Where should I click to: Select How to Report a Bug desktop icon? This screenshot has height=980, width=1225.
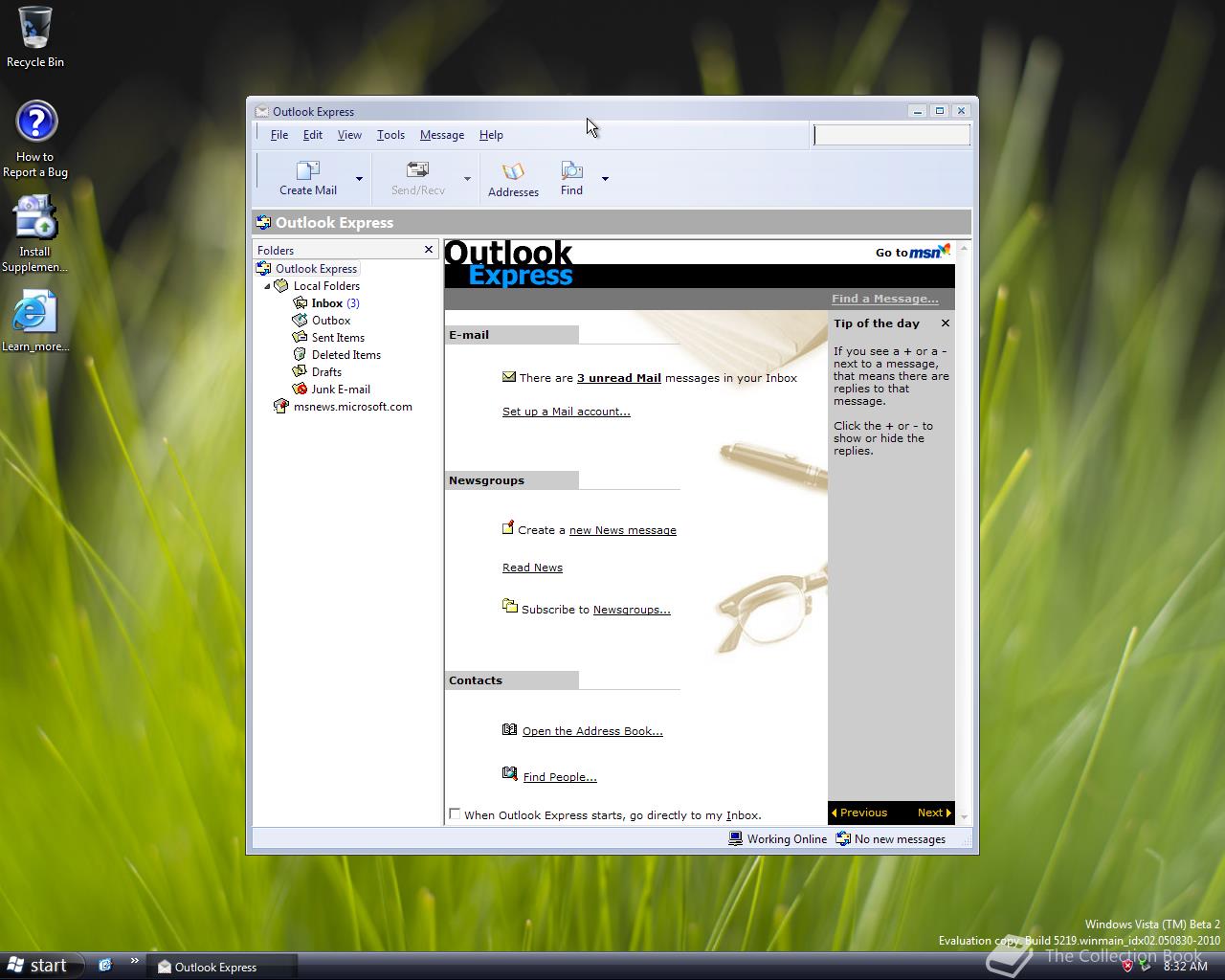coord(35,140)
